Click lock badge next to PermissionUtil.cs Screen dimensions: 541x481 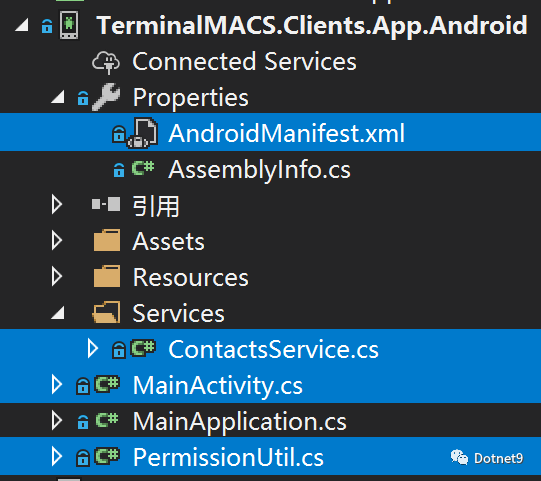click(83, 457)
